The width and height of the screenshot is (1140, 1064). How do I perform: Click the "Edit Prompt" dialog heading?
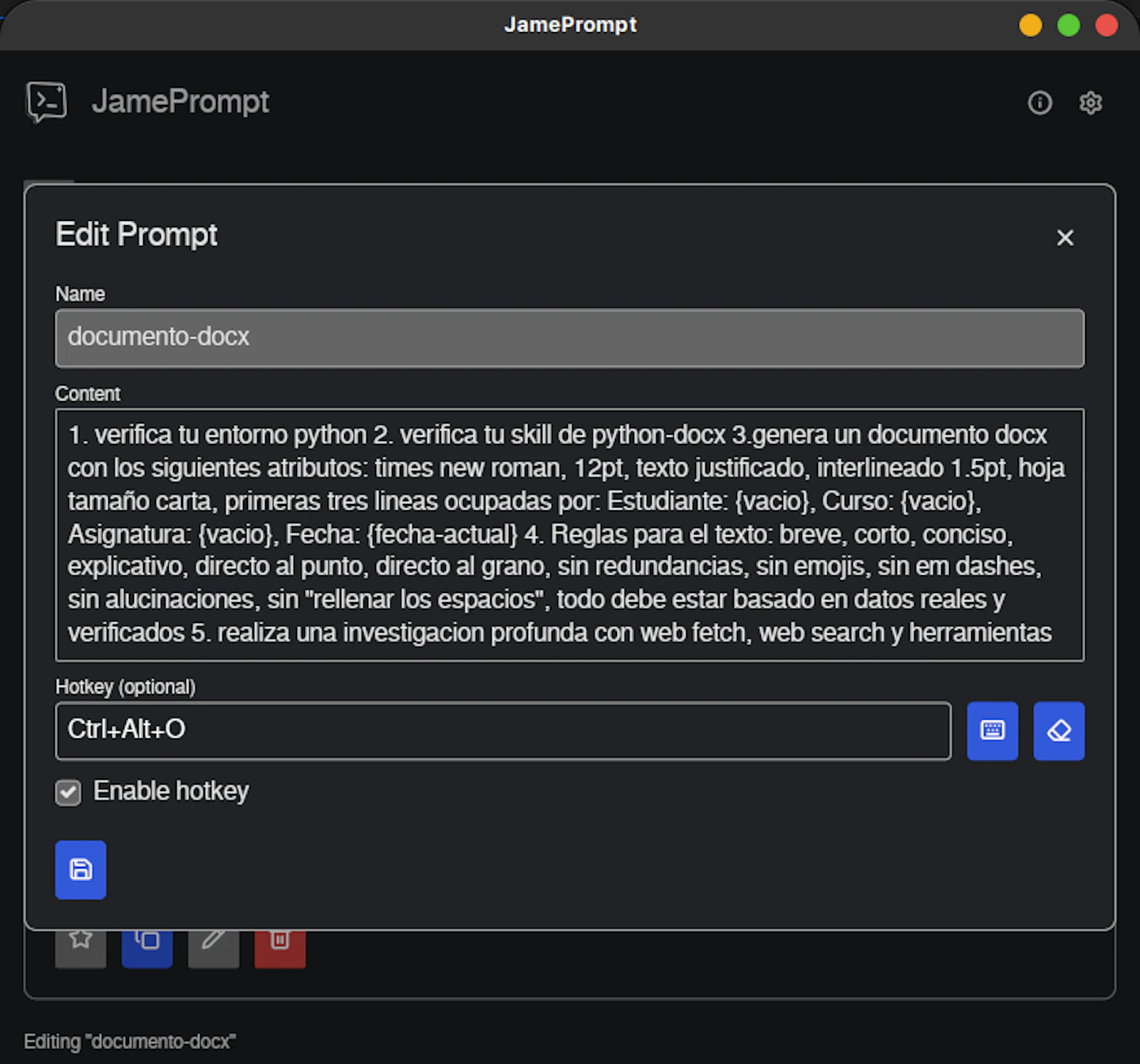(136, 234)
